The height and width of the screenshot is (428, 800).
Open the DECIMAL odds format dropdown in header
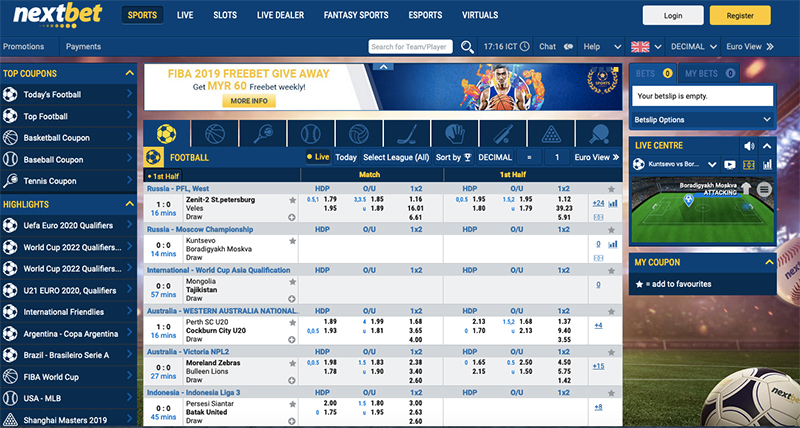click(693, 46)
